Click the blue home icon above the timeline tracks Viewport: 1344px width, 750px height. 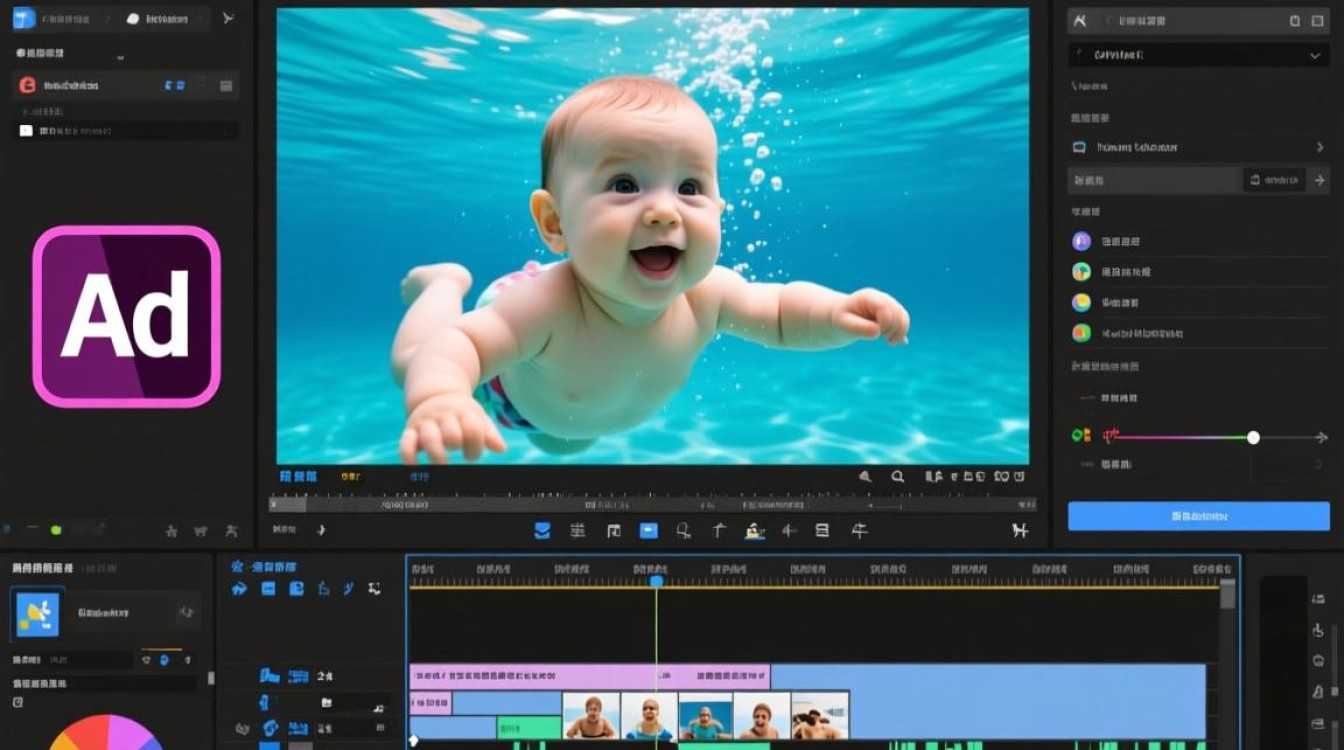click(x=239, y=589)
